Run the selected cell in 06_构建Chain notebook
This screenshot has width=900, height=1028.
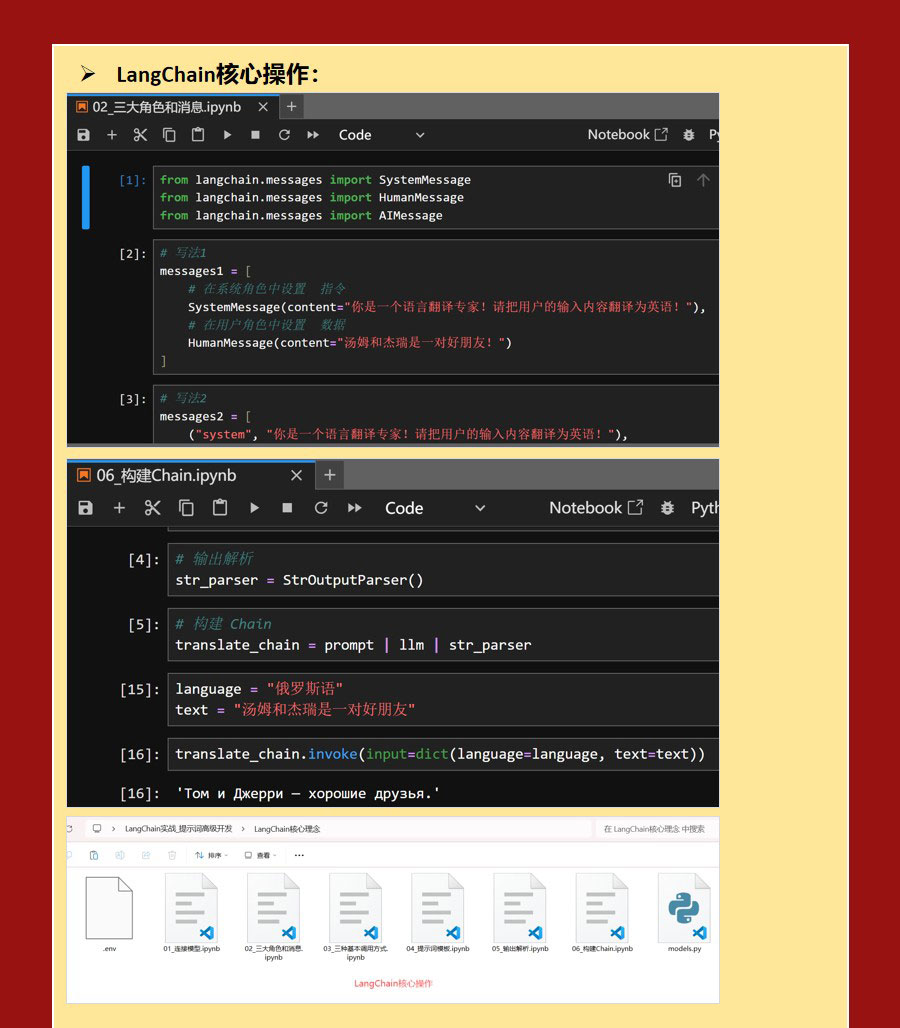(254, 508)
